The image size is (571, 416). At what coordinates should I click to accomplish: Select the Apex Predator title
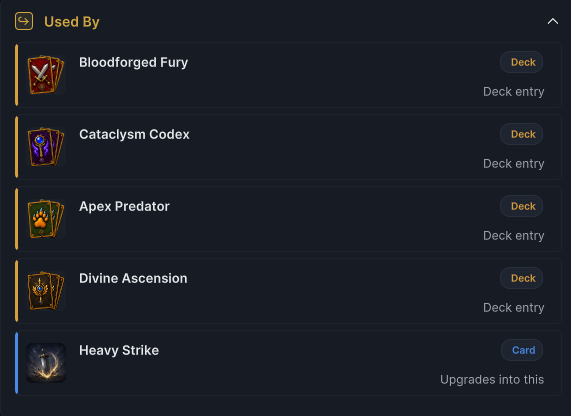coord(124,207)
